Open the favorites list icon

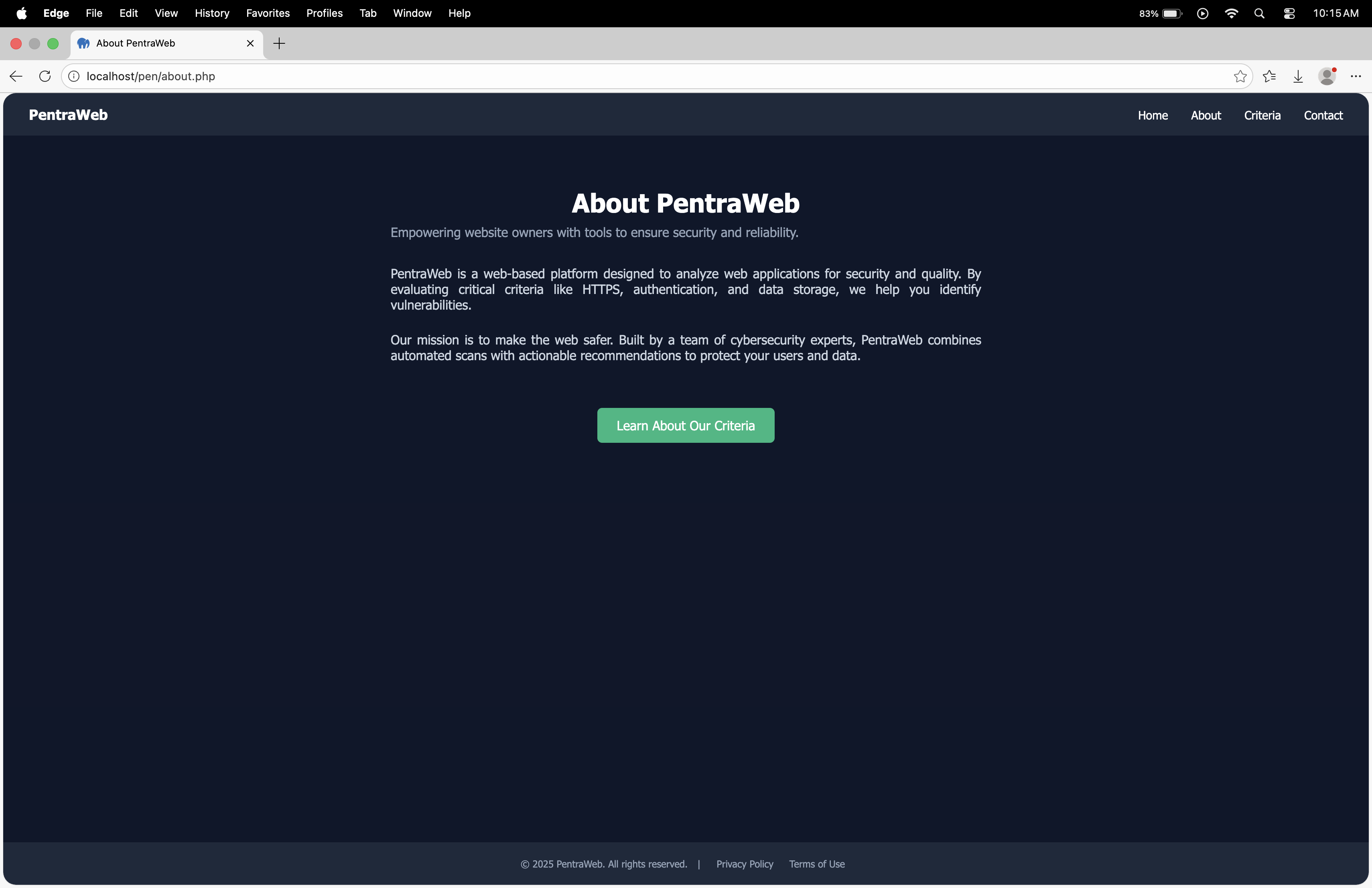(1269, 76)
